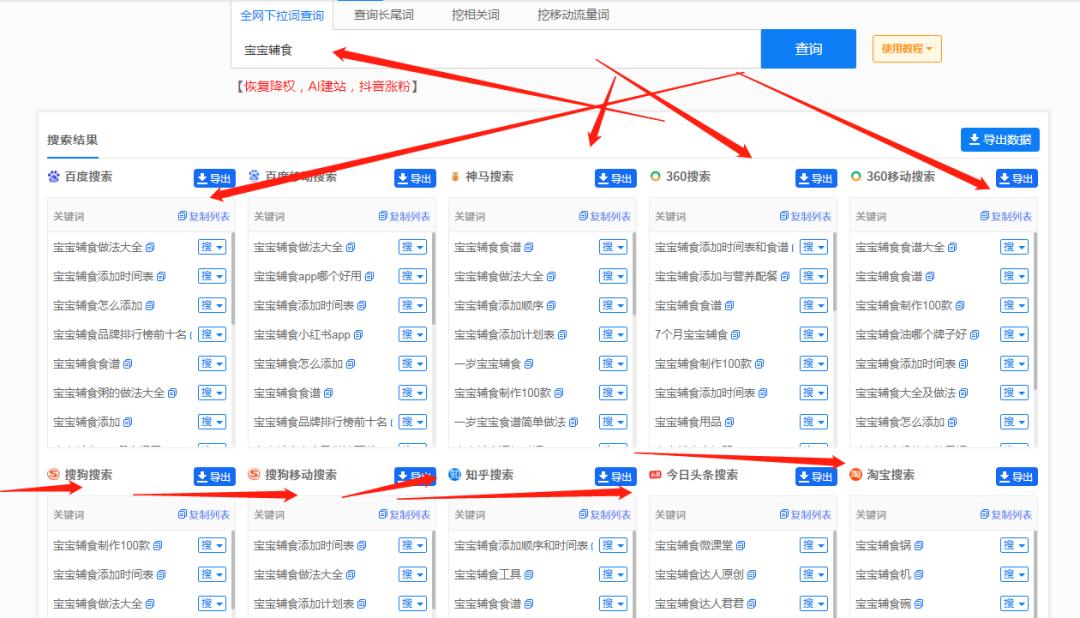Open the 使用教程 dropdown
Viewport: 1080px width, 618px height.
(x=905, y=49)
